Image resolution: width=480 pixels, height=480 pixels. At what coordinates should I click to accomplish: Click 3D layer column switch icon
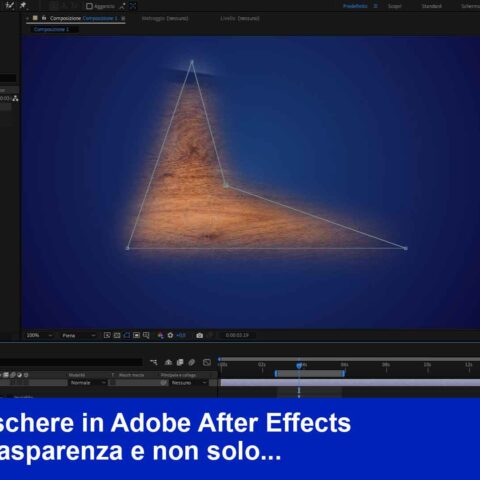(26, 375)
